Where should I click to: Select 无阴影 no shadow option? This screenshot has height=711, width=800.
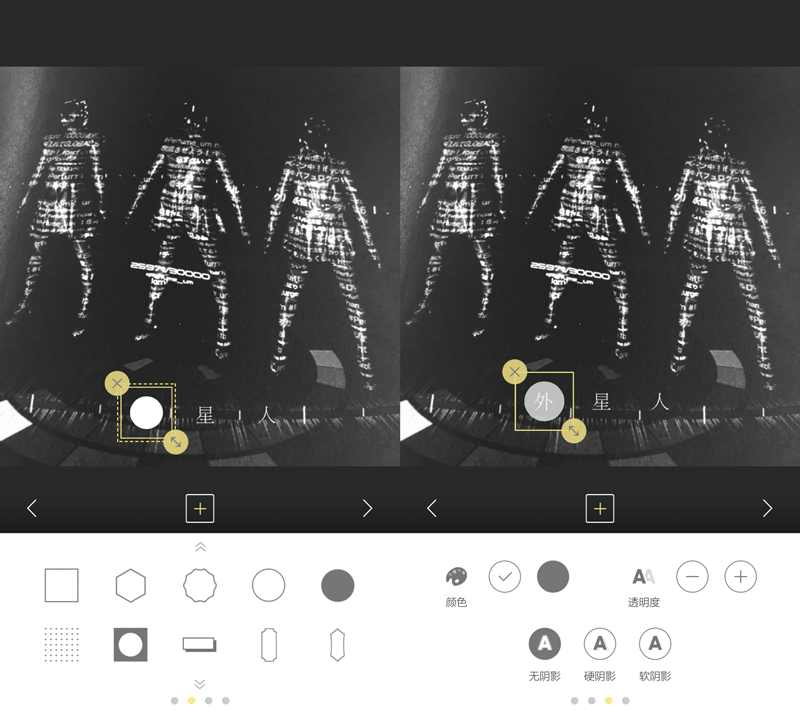(x=544, y=644)
